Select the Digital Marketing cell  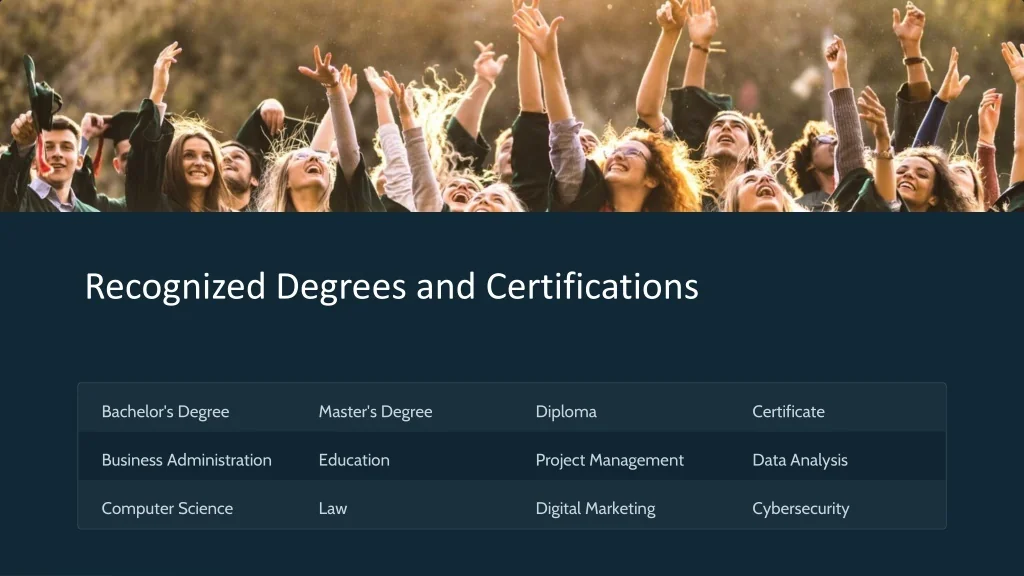pos(595,508)
